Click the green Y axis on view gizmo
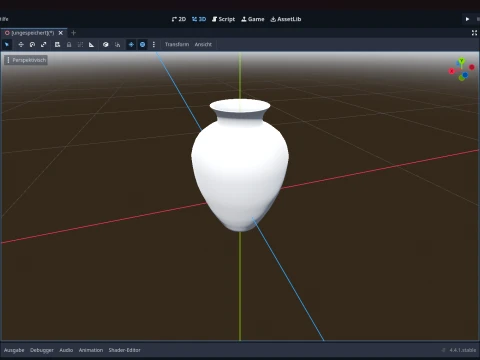 point(461,61)
